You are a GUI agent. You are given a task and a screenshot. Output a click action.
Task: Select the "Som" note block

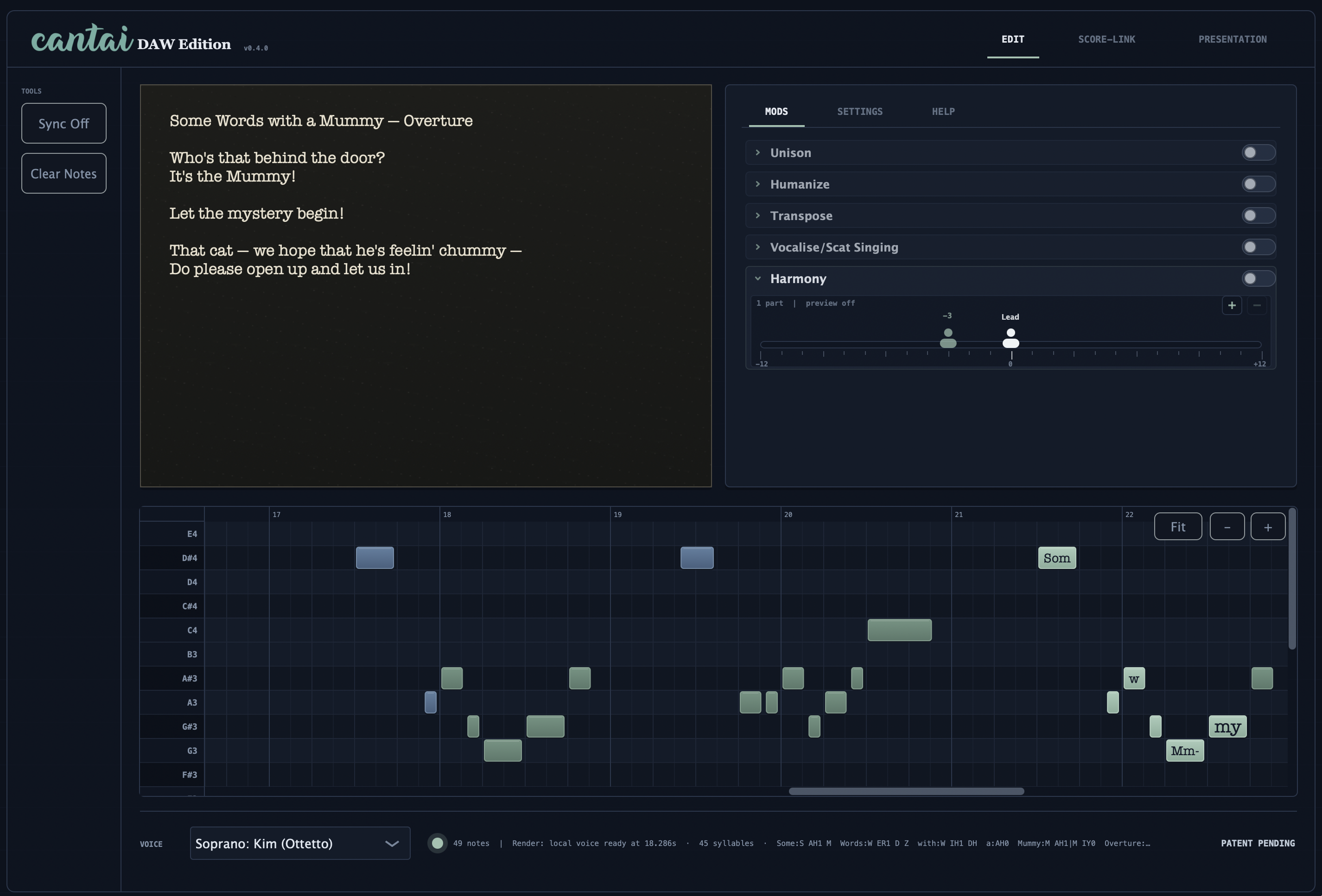pos(1057,558)
